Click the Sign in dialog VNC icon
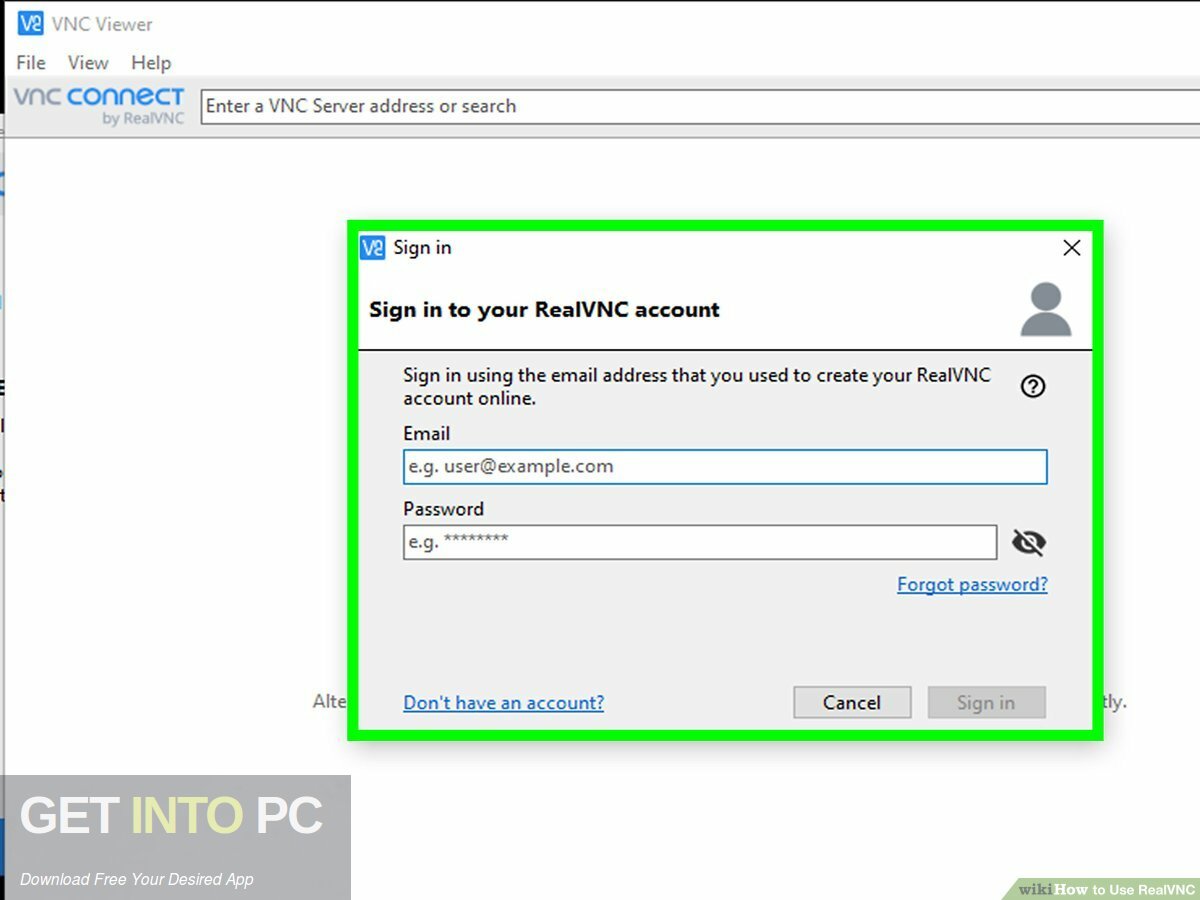The width and height of the screenshot is (1200, 900). pos(372,247)
